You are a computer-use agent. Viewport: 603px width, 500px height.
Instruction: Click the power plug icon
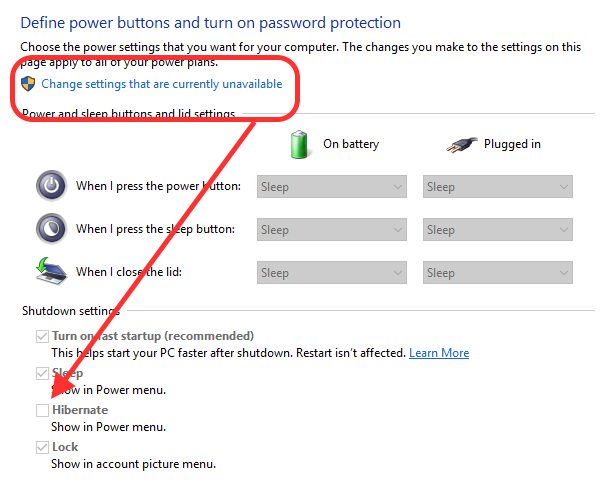coord(461,145)
